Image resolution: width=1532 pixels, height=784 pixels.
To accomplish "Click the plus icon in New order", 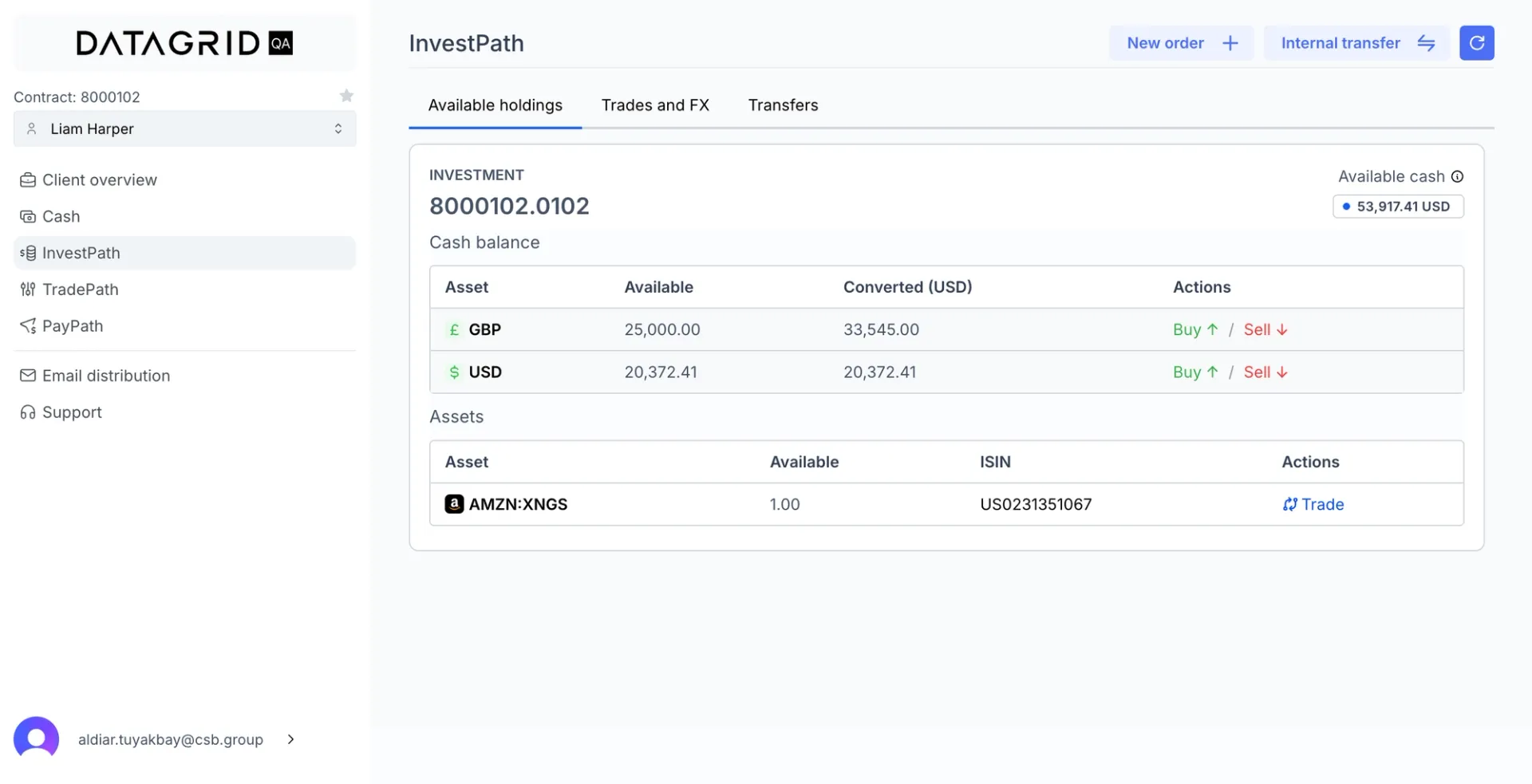I will pyautogui.click(x=1230, y=43).
